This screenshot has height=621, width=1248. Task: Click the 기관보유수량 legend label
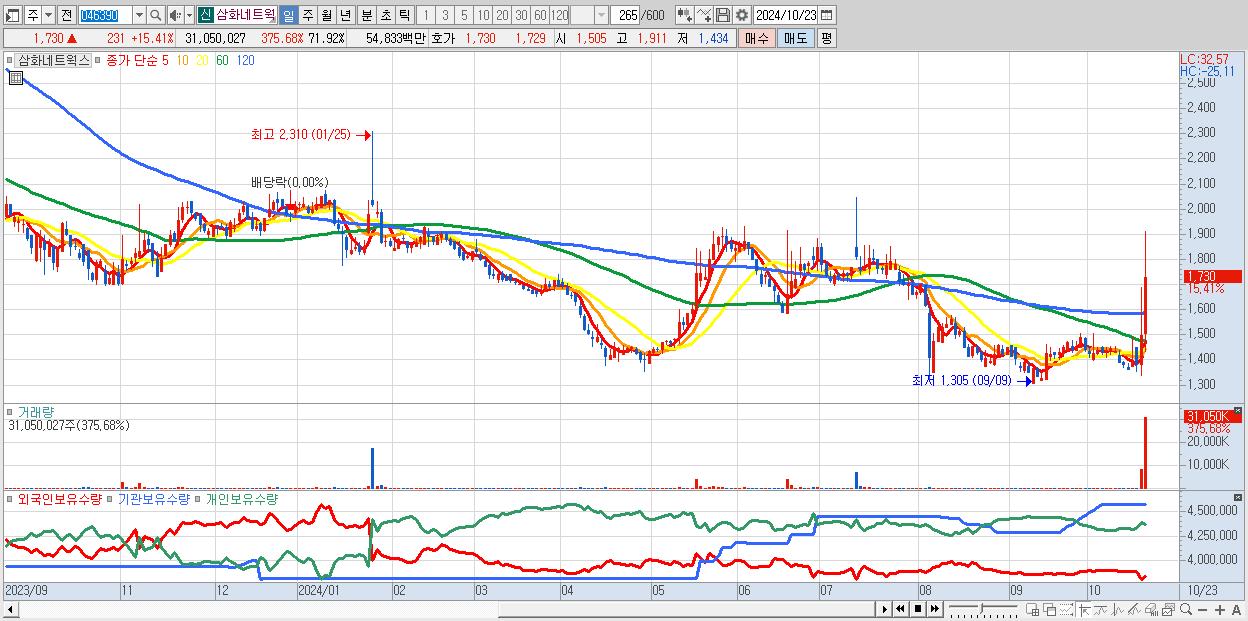(x=153, y=498)
